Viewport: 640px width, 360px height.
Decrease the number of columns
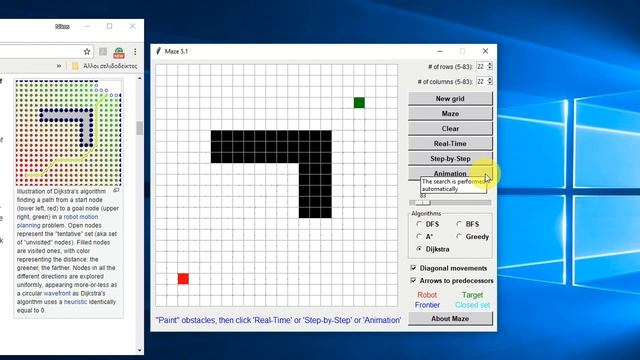pyautogui.click(x=490, y=83)
